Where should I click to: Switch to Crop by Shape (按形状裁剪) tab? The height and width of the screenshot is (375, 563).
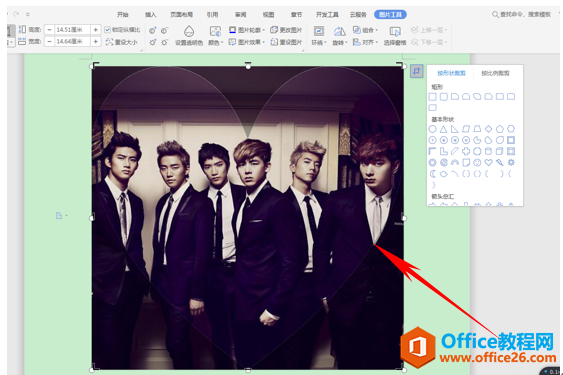click(451, 73)
